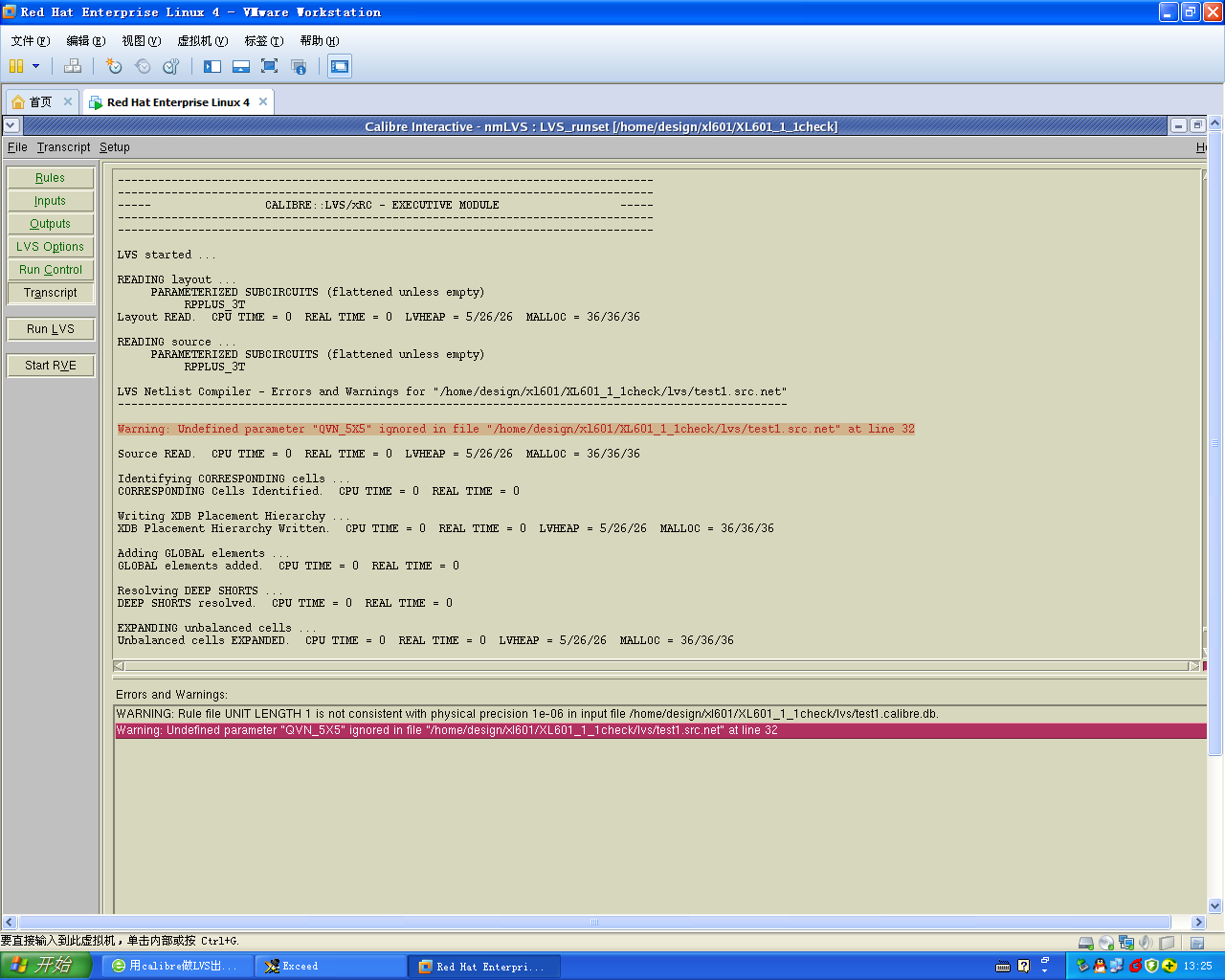Toggle the console view toolbar icon
Screen dimensions: 1225x980
(340, 66)
